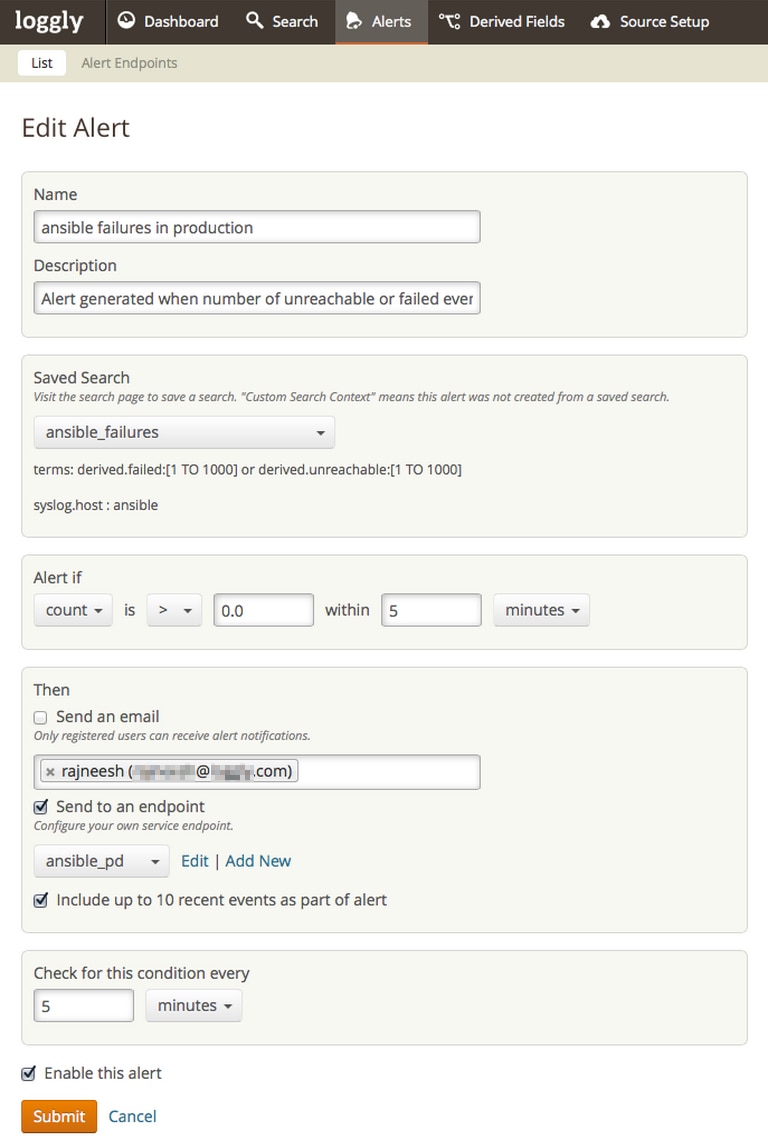Open the ansible_failures saved search dropdown
768x1148 pixels.
pos(184,433)
